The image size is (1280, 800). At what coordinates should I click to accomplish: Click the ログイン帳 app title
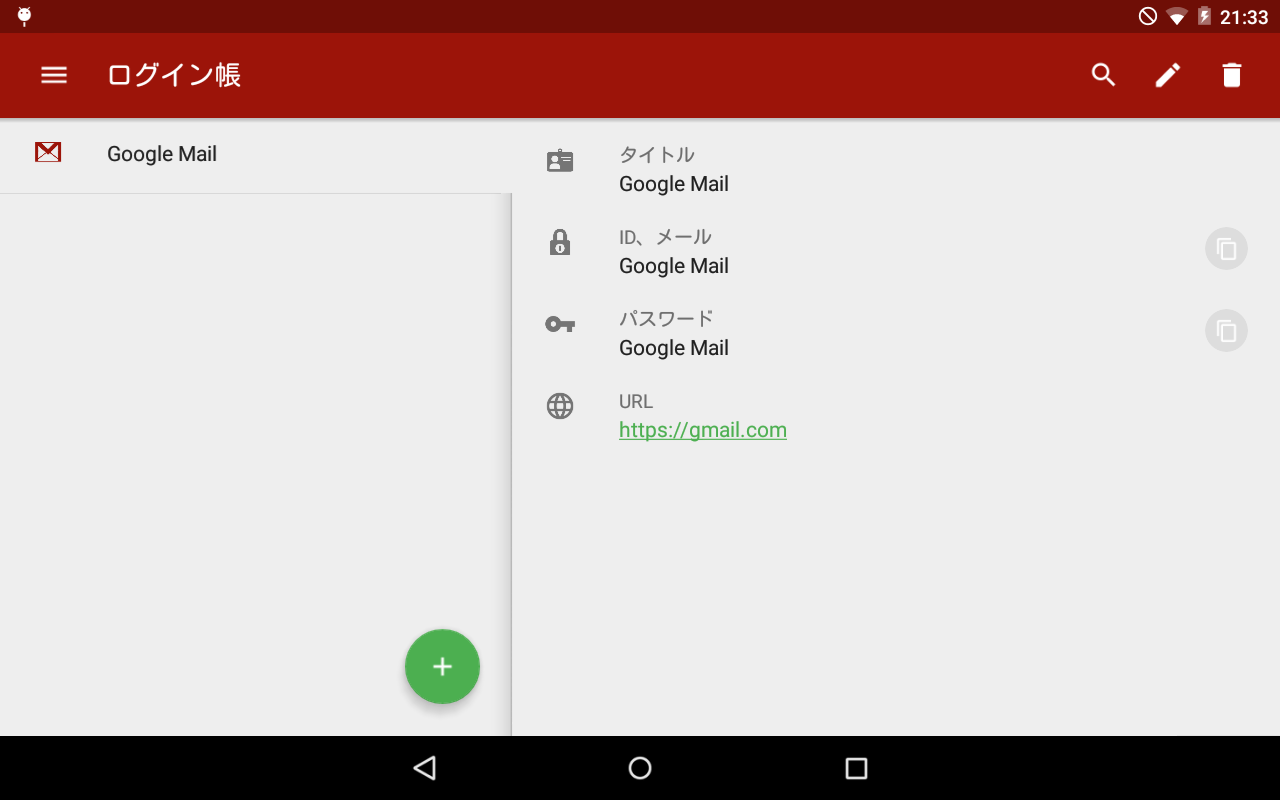[x=174, y=75]
